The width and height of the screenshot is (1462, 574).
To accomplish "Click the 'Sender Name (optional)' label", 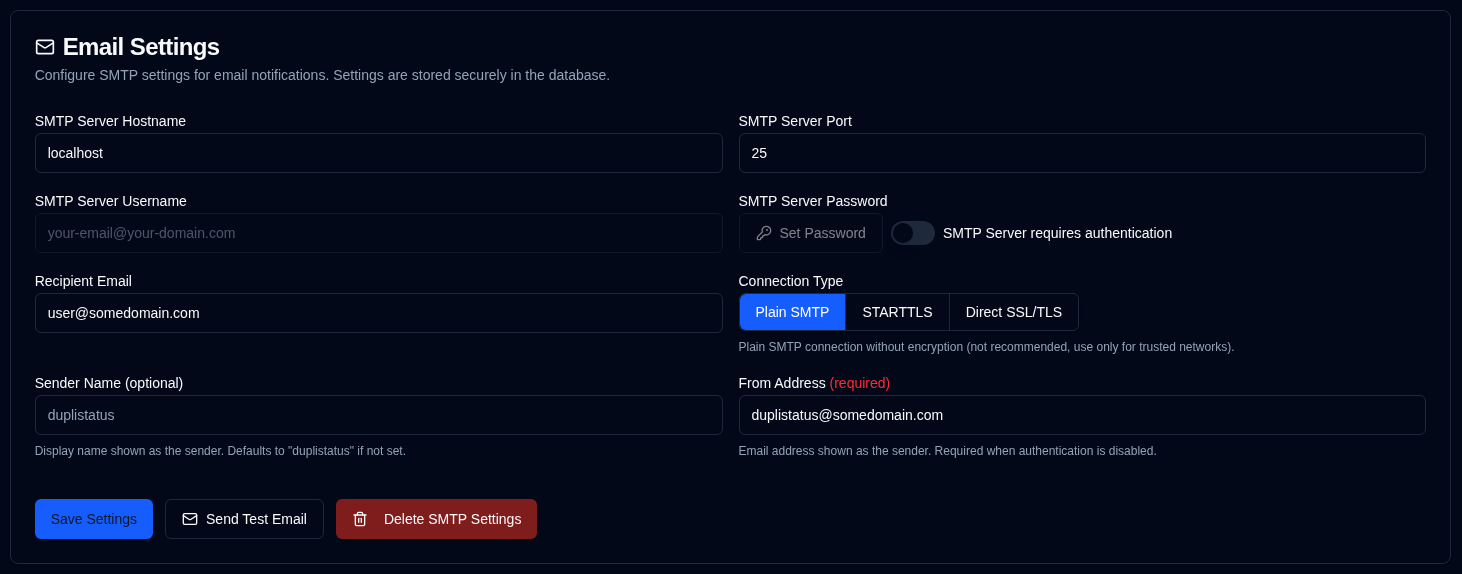I will [x=109, y=383].
